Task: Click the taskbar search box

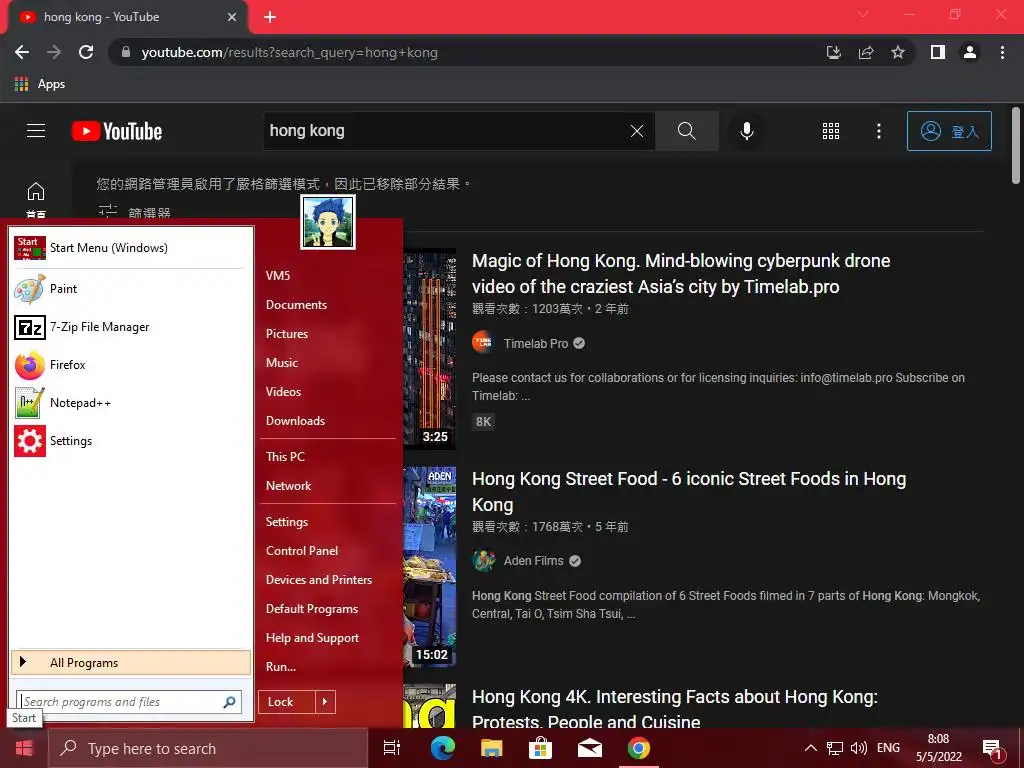Action: point(208,748)
